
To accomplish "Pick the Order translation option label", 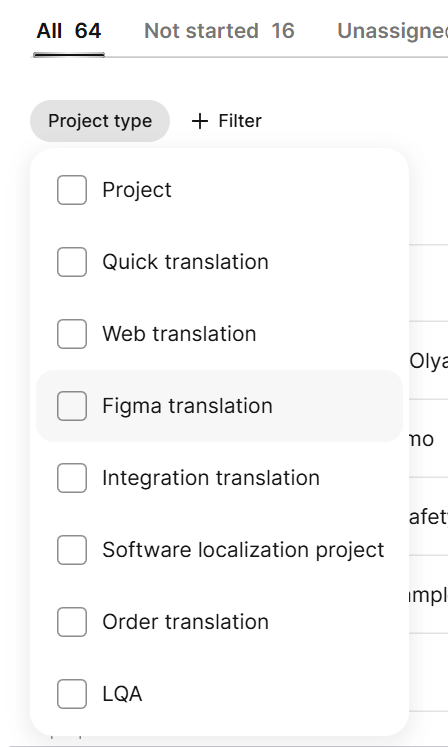I will [185, 622].
